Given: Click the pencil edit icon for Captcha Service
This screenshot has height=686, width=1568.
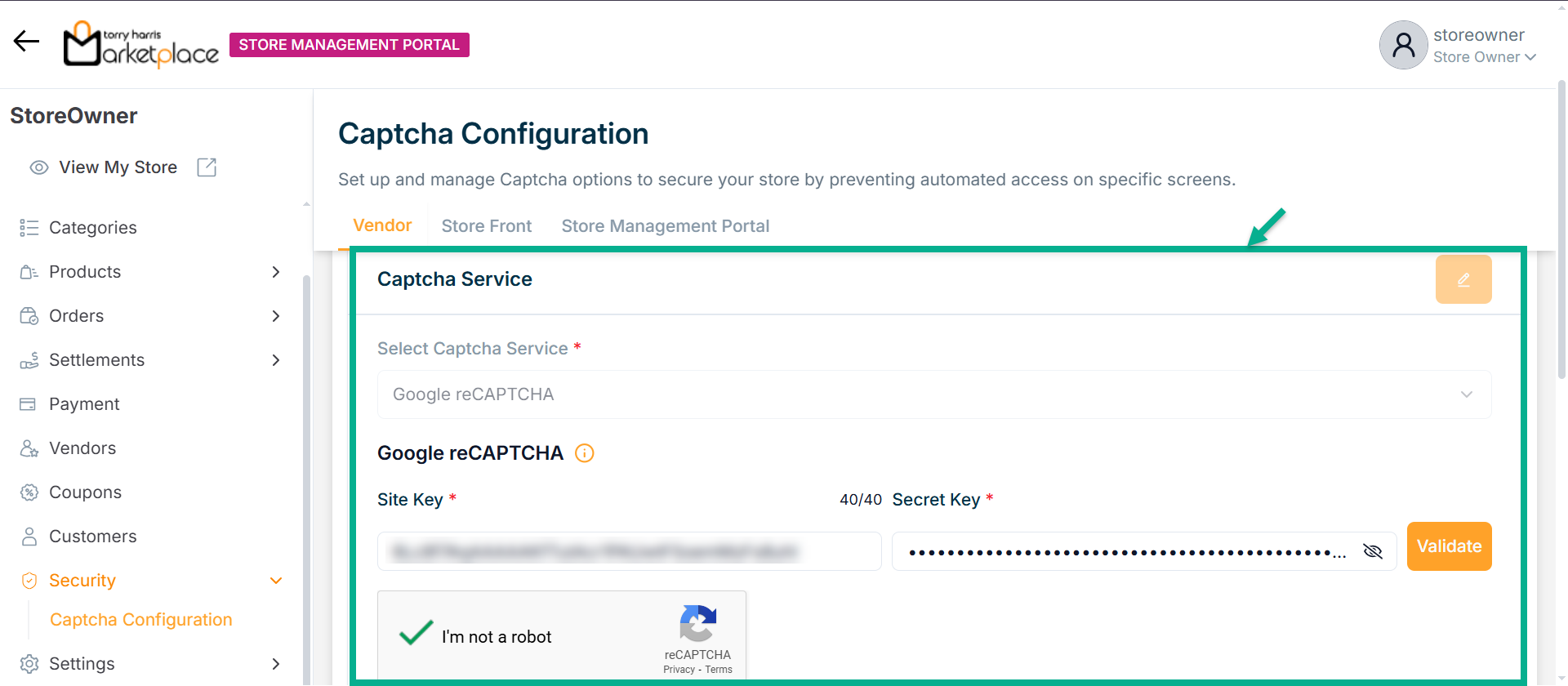Looking at the screenshot, I should tap(1463, 279).
